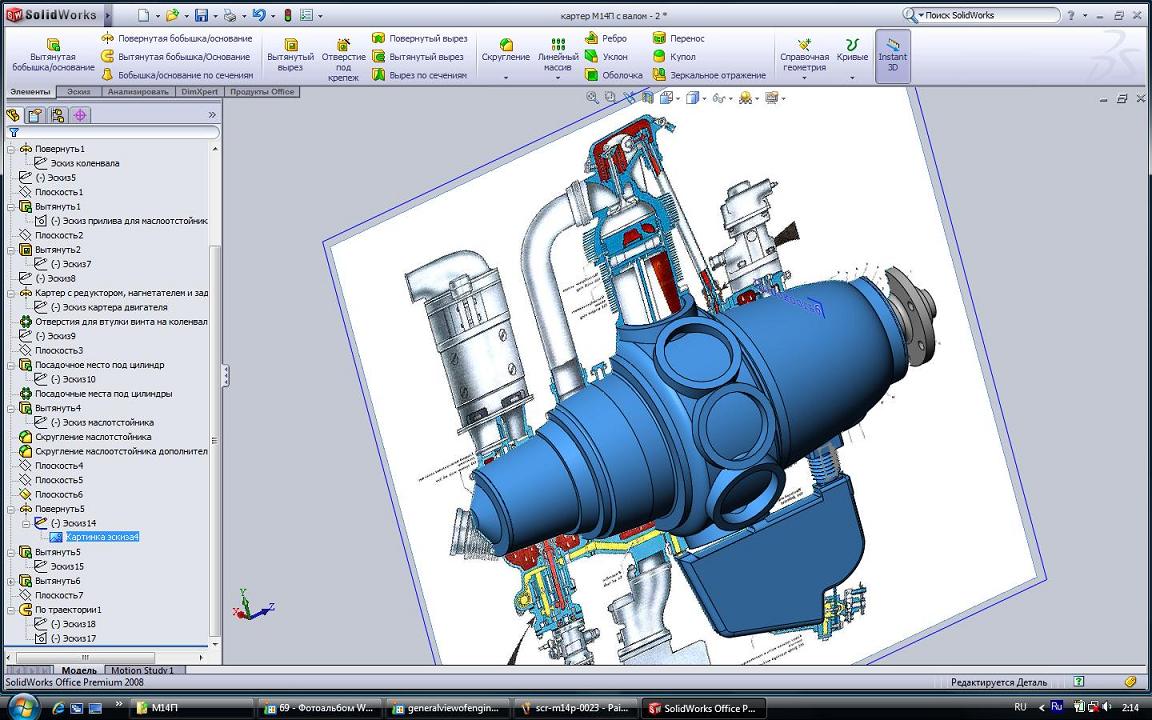Select the Вытянутый вырез cut tool

[290, 56]
